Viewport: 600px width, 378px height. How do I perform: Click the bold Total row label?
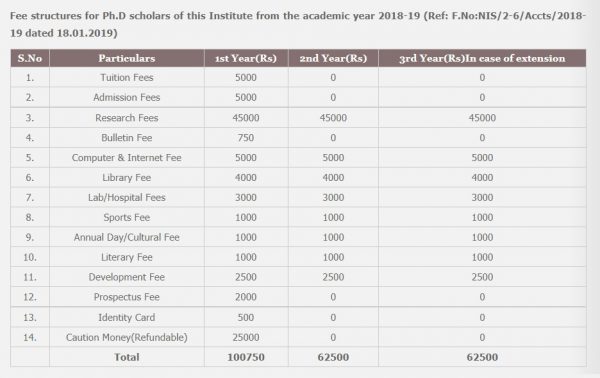click(x=127, y=357)
